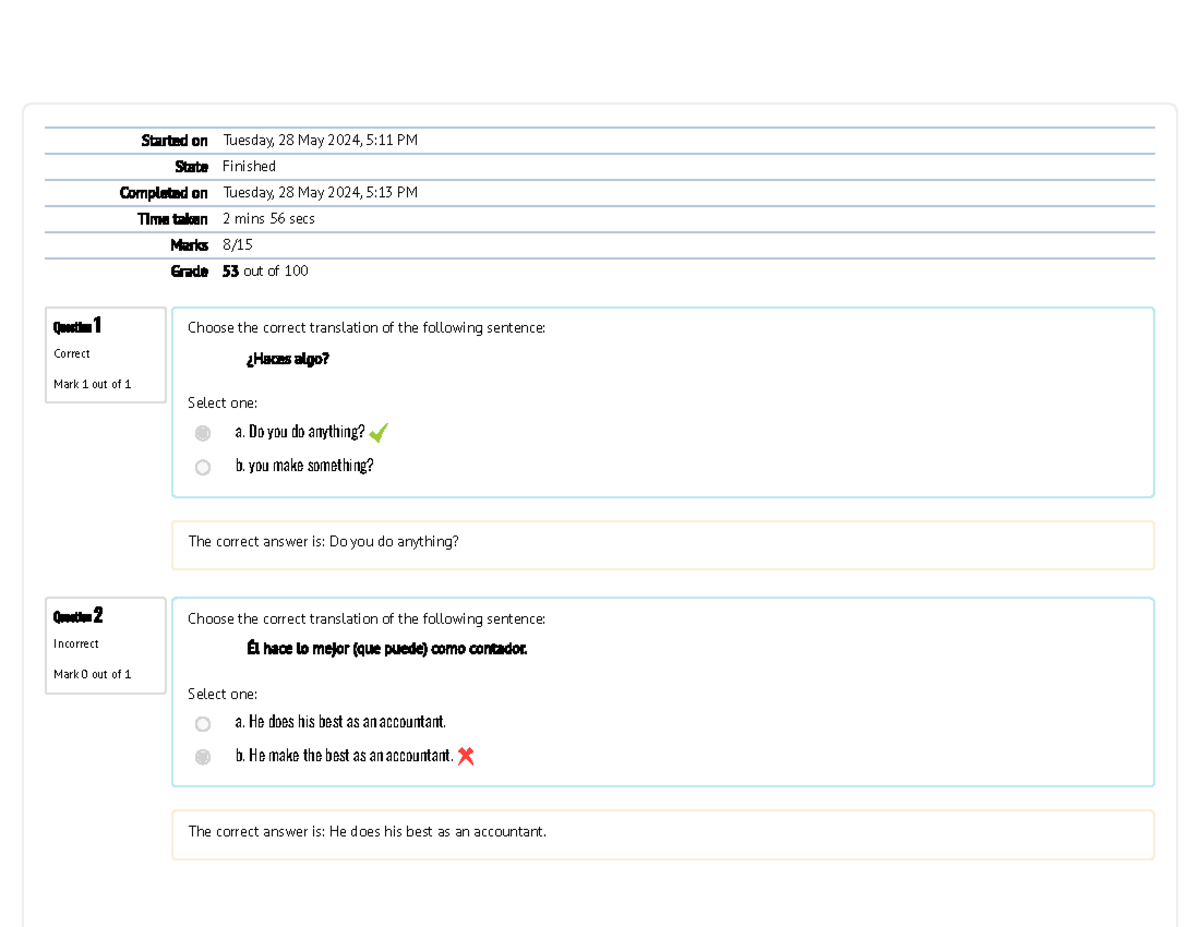Choose radio 'a. He does his best as an accountant.'
This screenshot has width=1200, height=927.
point(203,723)
